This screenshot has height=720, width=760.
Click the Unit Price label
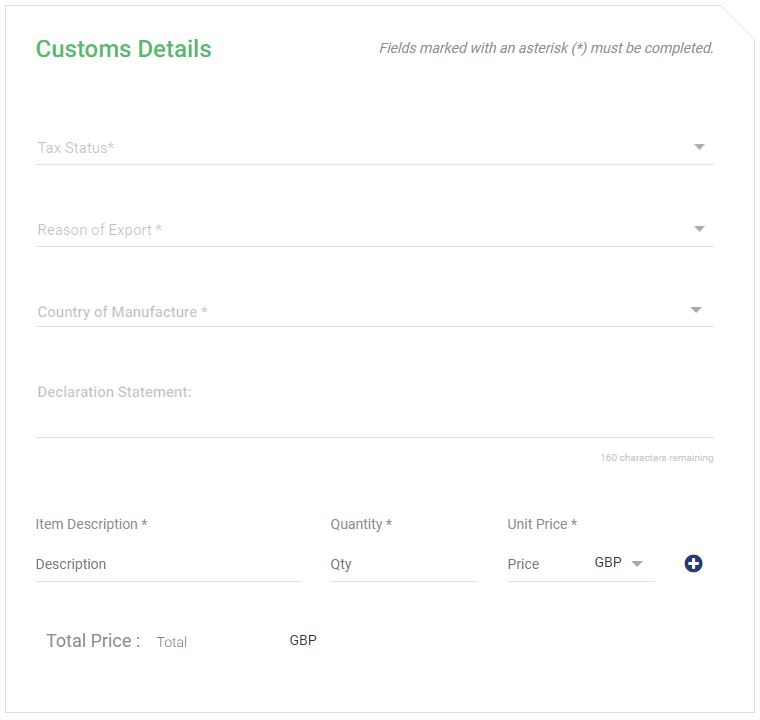(x=542, y=524)
